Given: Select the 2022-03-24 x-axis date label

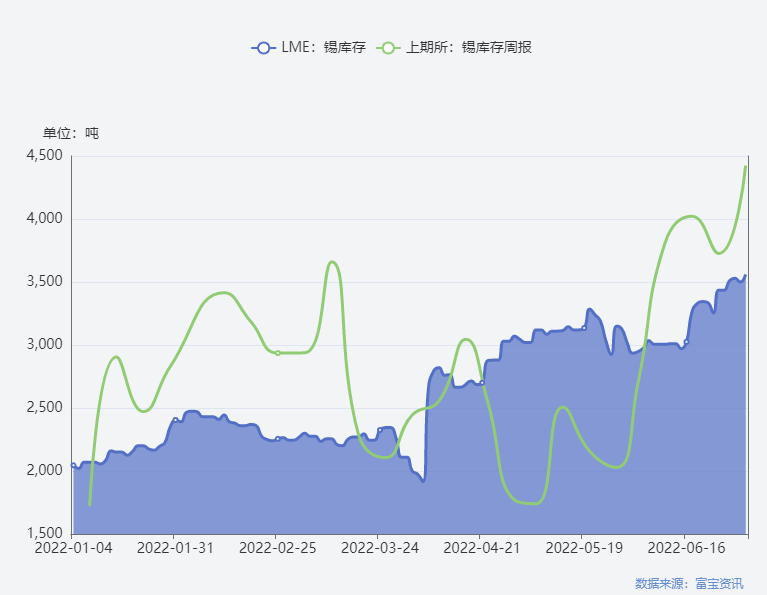Looking at the screenshot, I should (x=380, y=548).
